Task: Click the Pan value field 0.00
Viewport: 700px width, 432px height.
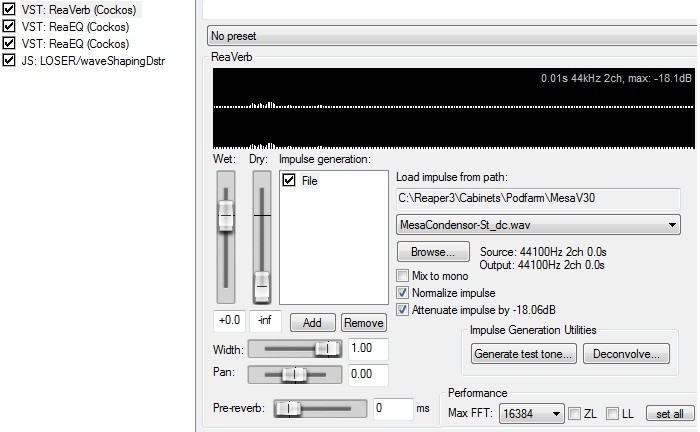Action: [368, 374]
